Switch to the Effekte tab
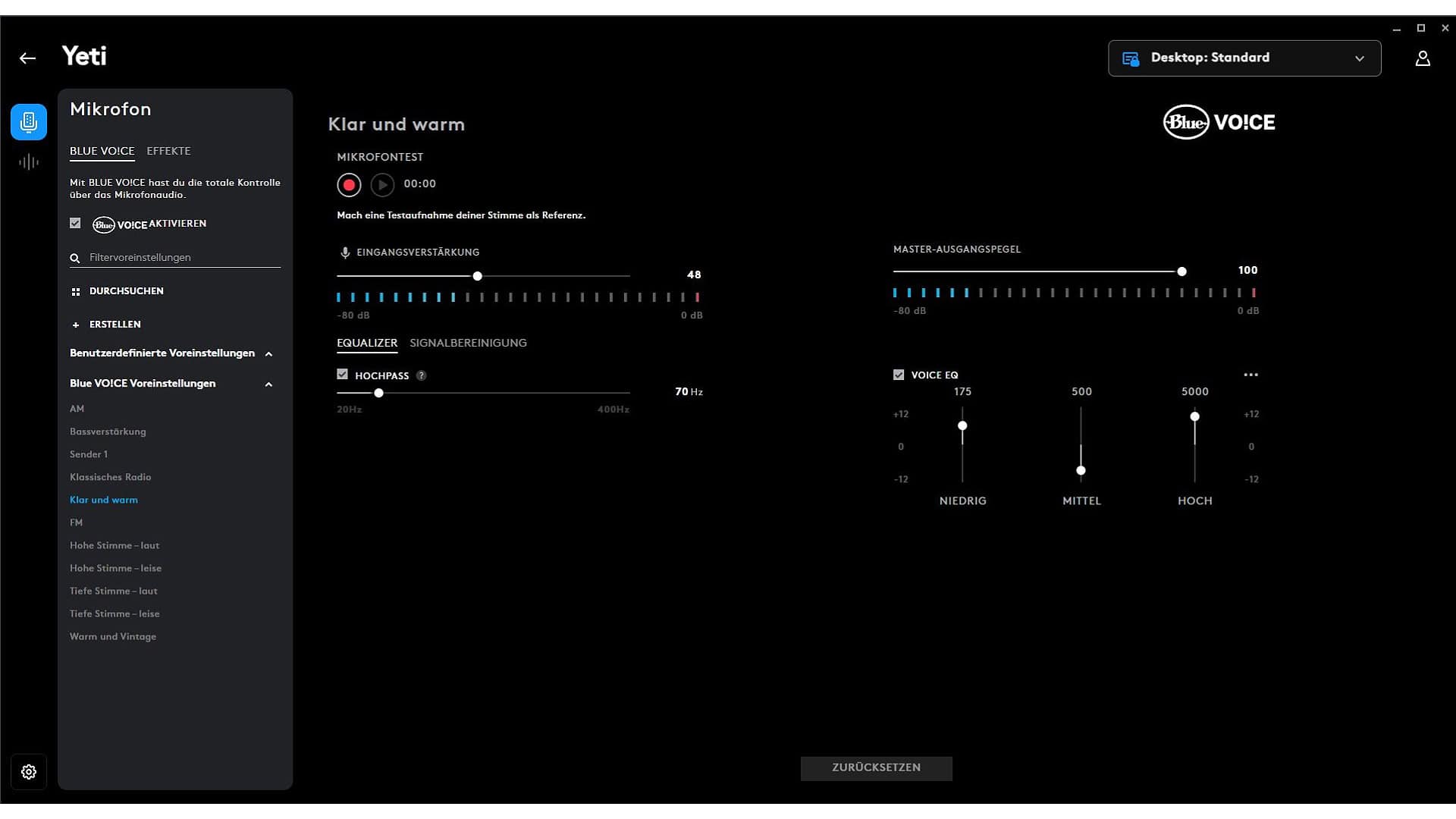This screenshot has height=819, width=1456. 168,151
